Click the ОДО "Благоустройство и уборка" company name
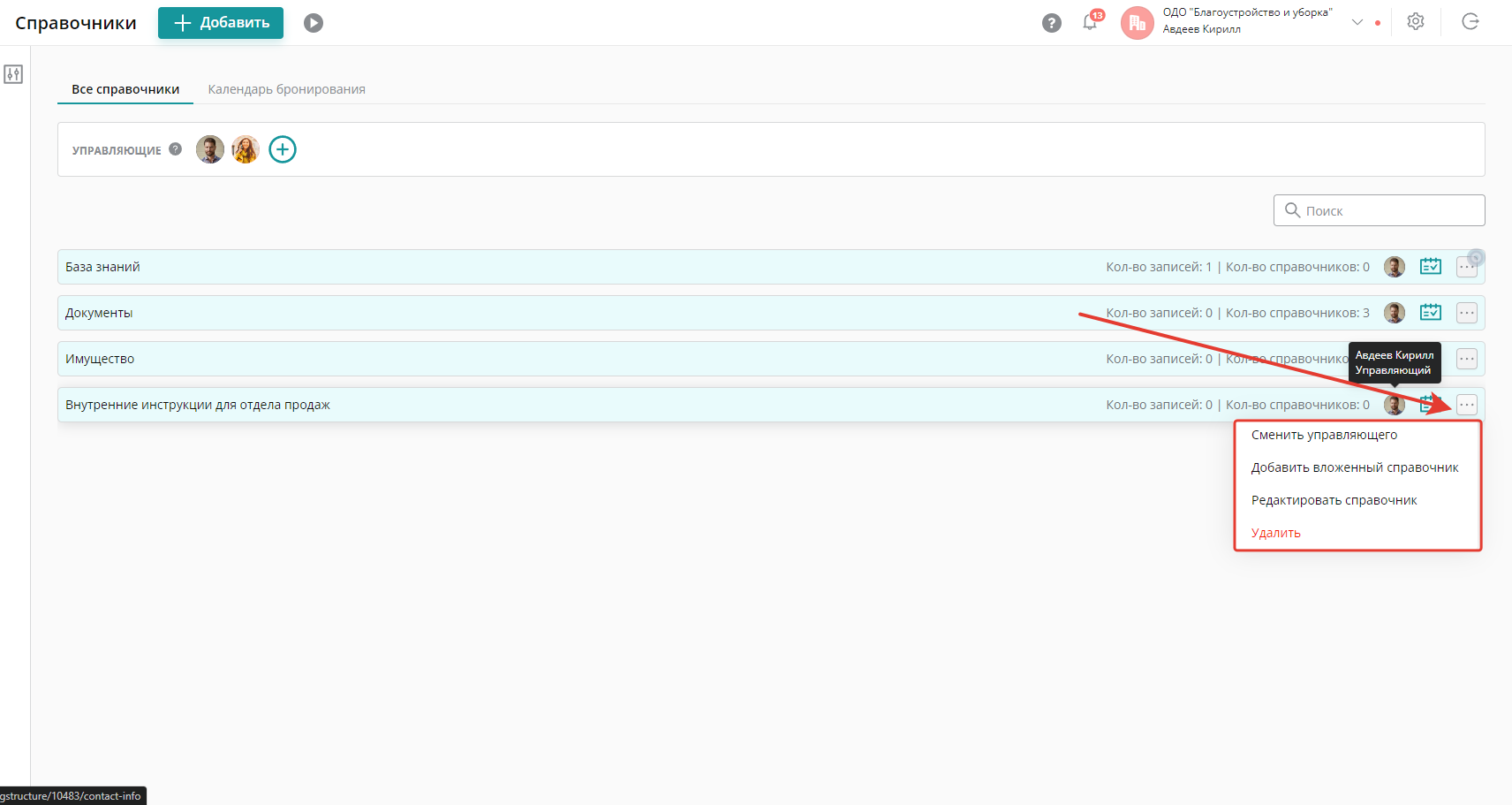 click(1247, 12)
